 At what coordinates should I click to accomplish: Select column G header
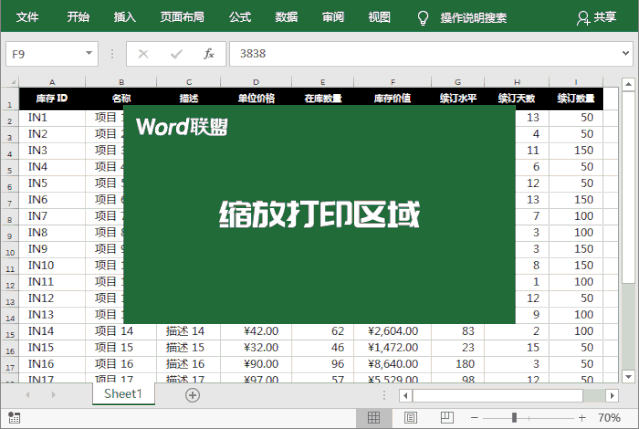click(x=458, y=82)
